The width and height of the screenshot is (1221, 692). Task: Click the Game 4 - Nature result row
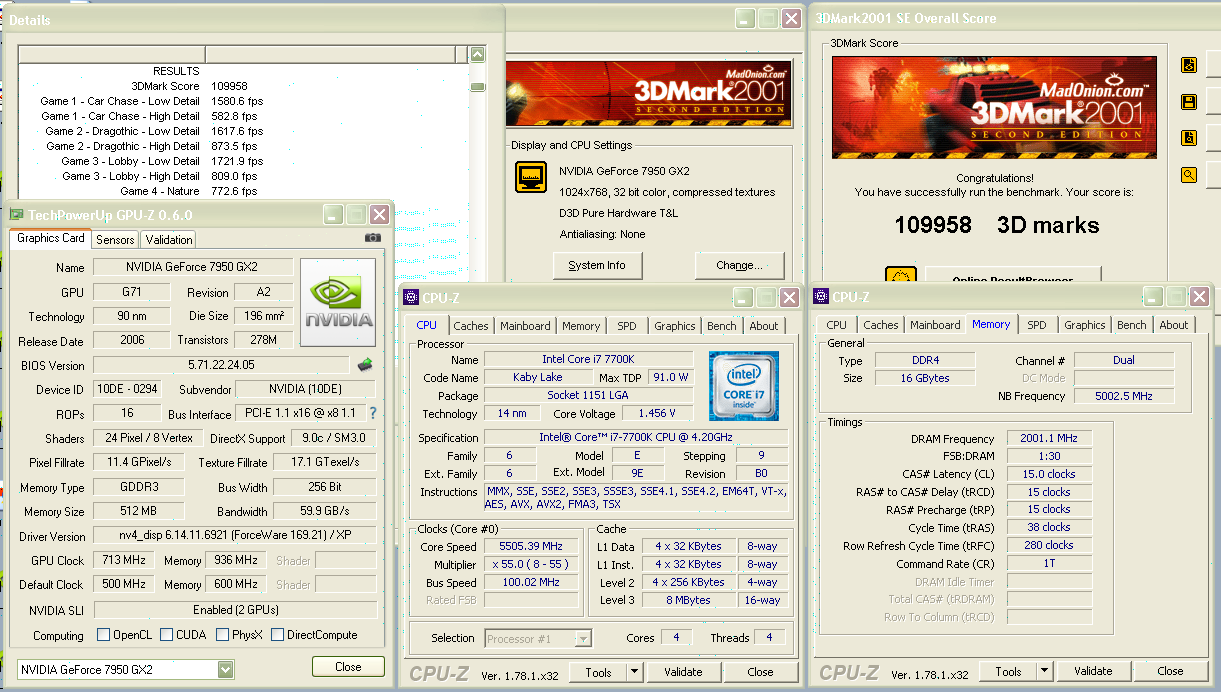click(x=244, y=191)
